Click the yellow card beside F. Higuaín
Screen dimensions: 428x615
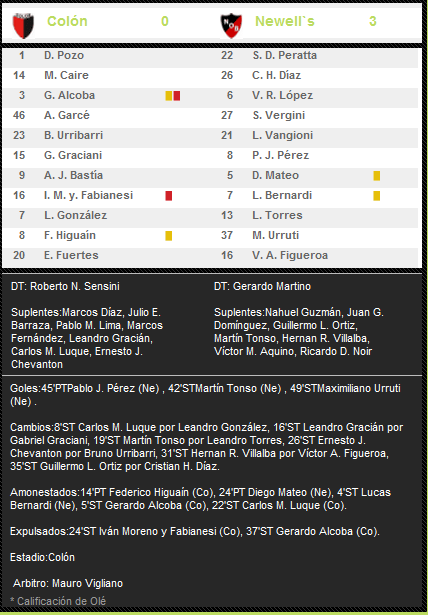pyautogui.click(x=169, y=235)
